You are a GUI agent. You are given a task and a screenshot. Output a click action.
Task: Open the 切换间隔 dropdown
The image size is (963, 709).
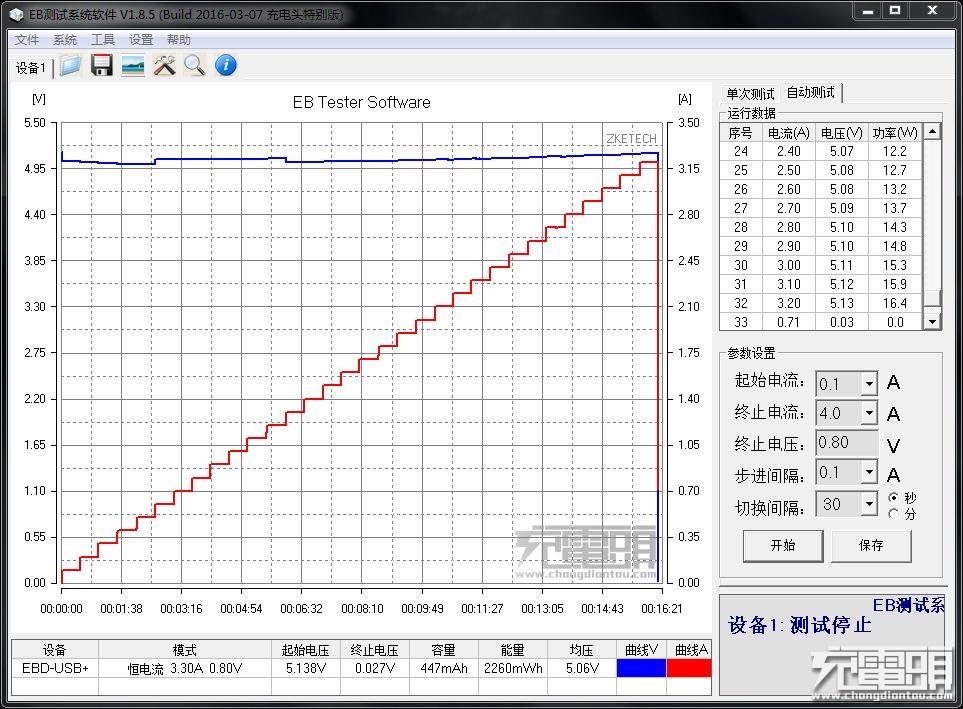868,505
